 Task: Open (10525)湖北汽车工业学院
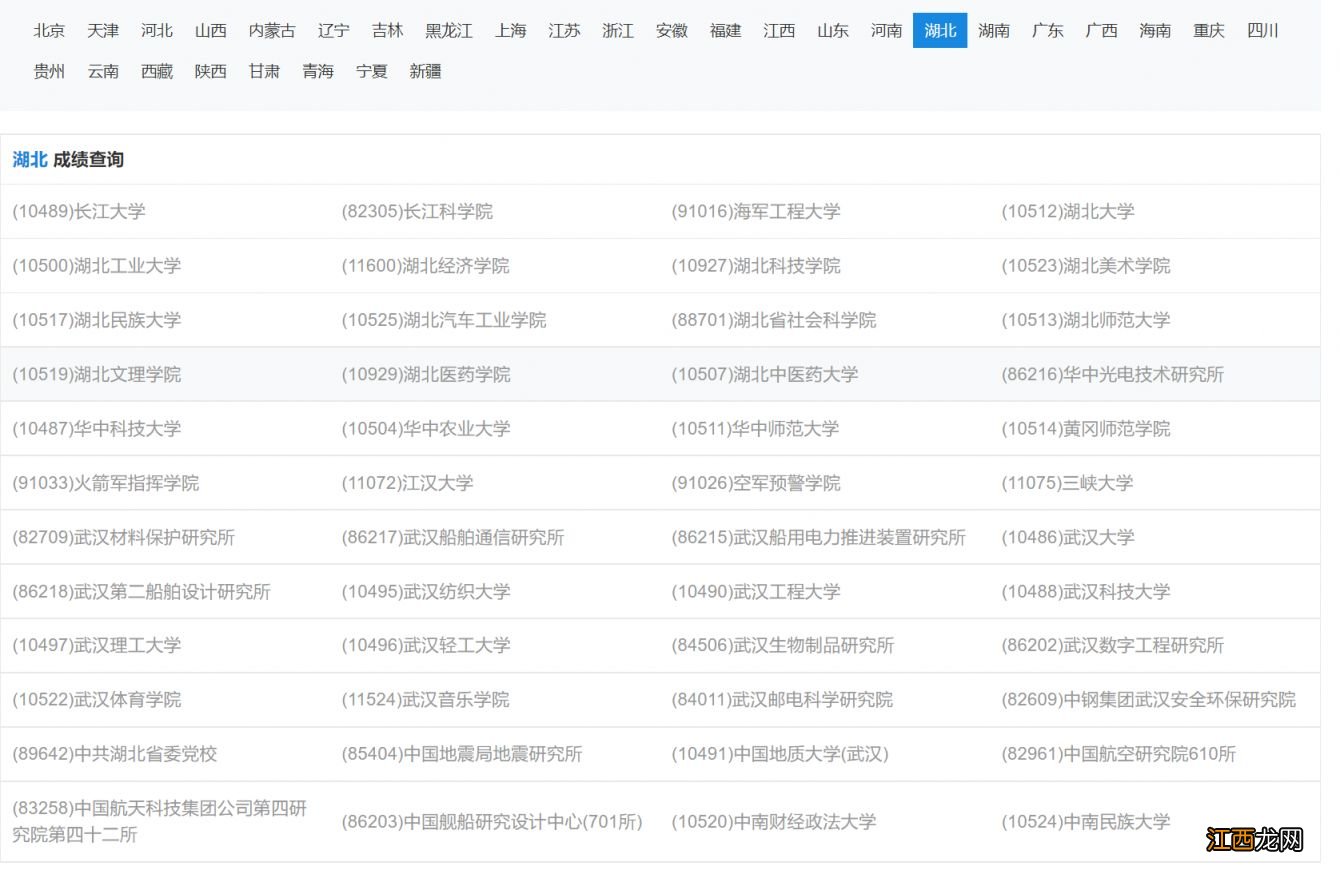click(x=444, y=320)
